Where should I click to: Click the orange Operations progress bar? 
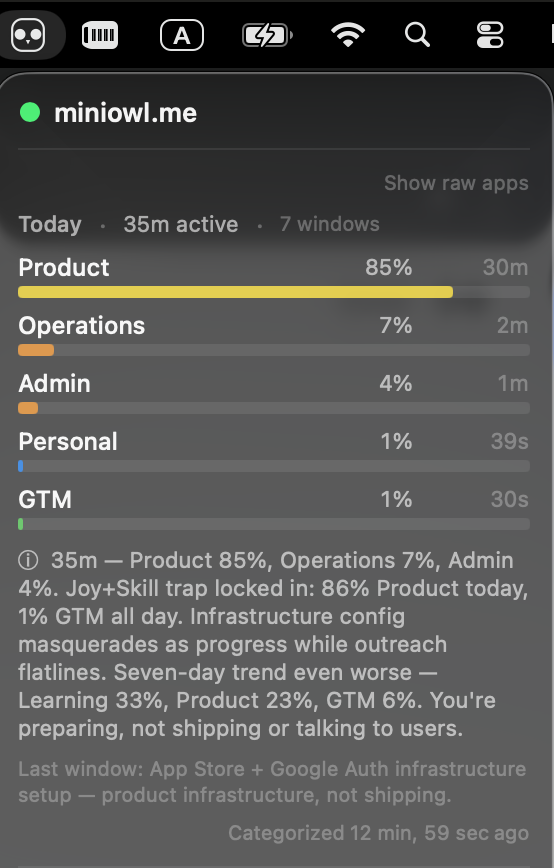click(36, 350)
